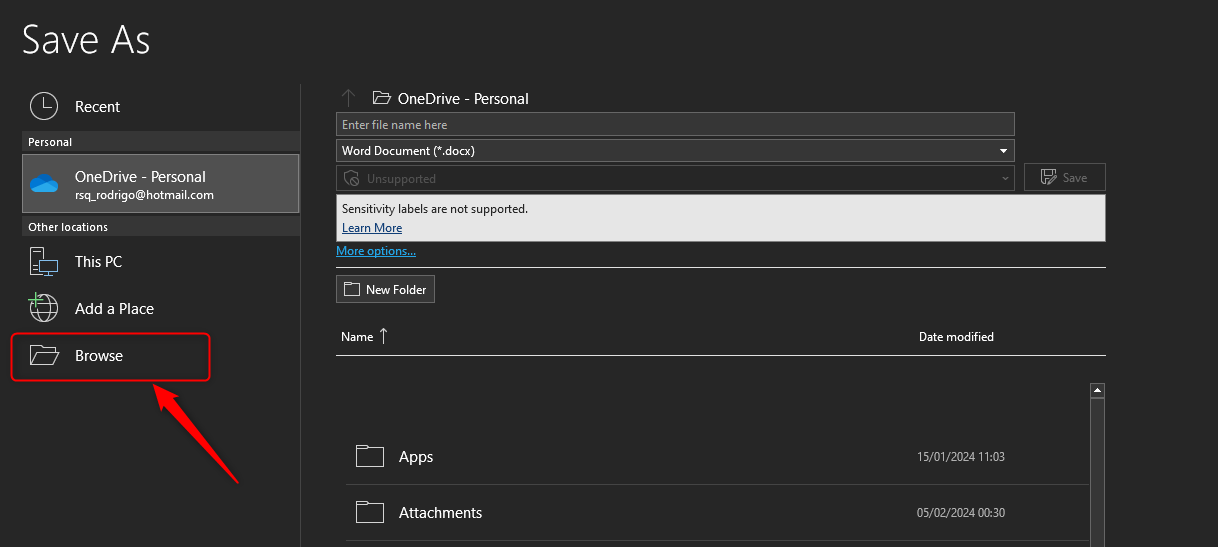Select OneDrive - Personal location
1218x547 pixels.
pyautogui.click(x=160, y=184)
